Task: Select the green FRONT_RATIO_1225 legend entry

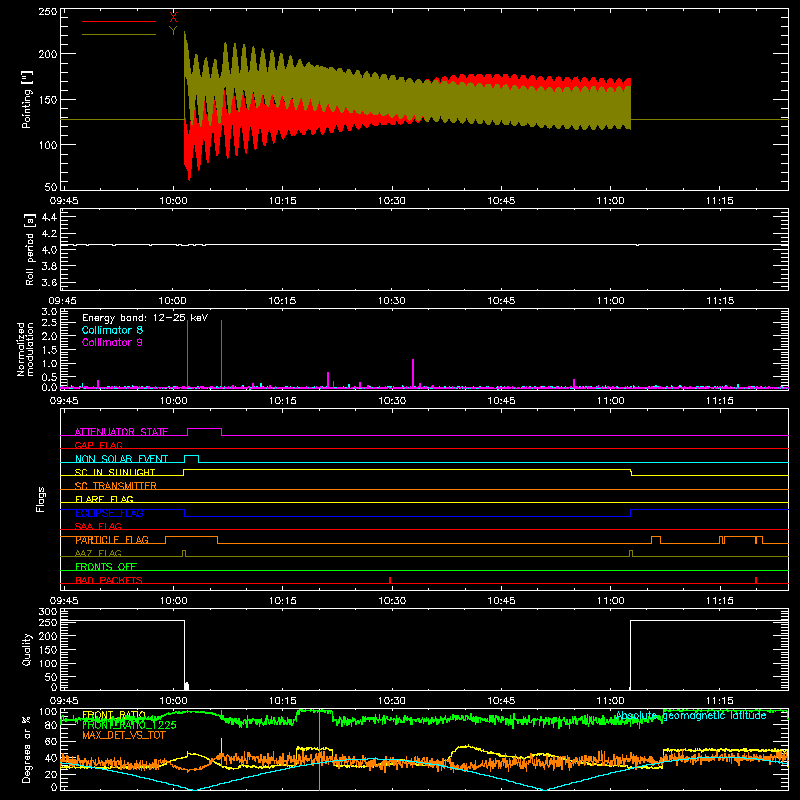Action: 129,725
